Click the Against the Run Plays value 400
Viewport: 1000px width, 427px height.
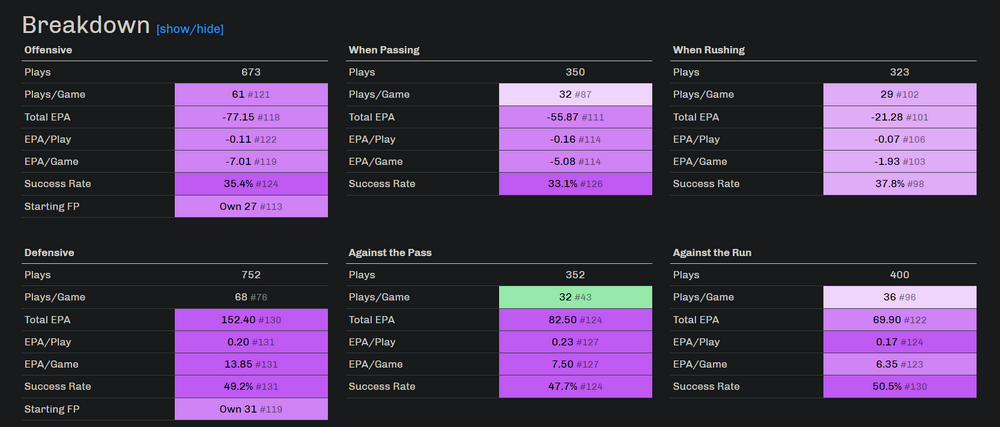click(899, 274)
